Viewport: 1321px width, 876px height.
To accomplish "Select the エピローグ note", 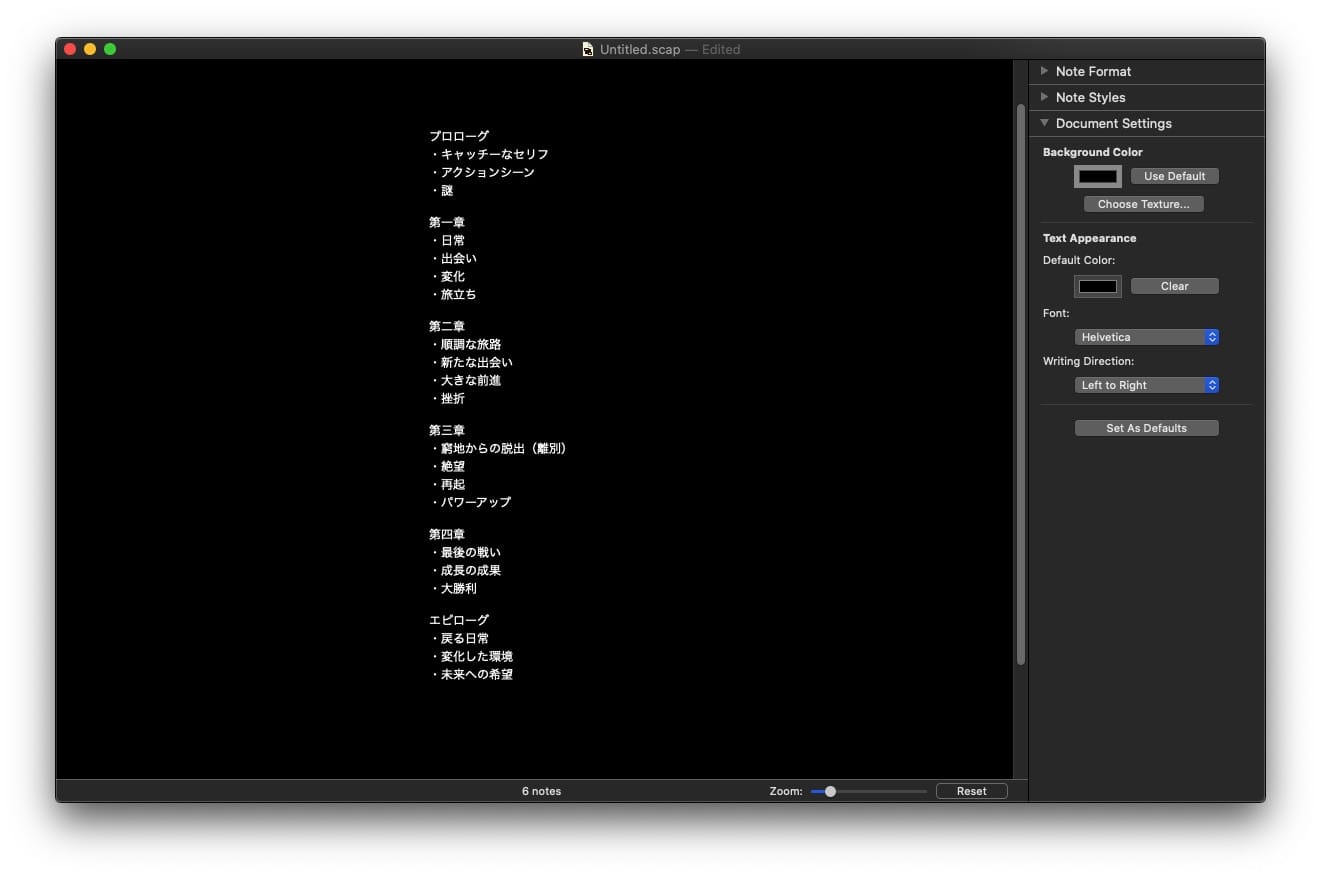I will pos(459,619).
